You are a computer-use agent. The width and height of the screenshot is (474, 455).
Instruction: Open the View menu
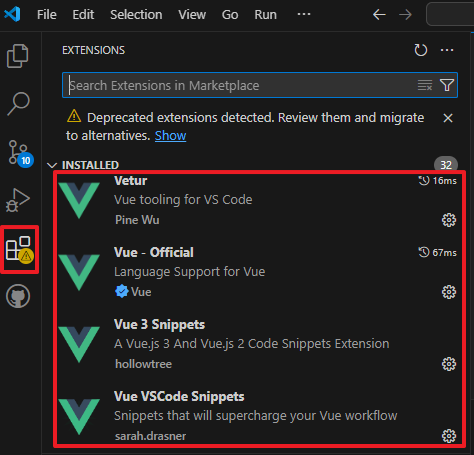pos(192,15)
